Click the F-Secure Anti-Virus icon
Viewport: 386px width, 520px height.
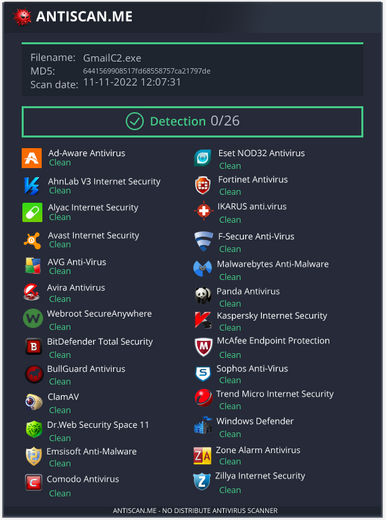click(x=203, y=241)
